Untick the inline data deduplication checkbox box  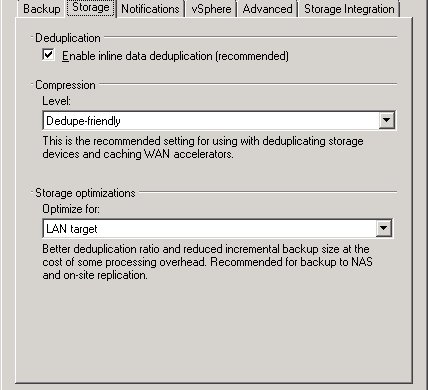48,55
